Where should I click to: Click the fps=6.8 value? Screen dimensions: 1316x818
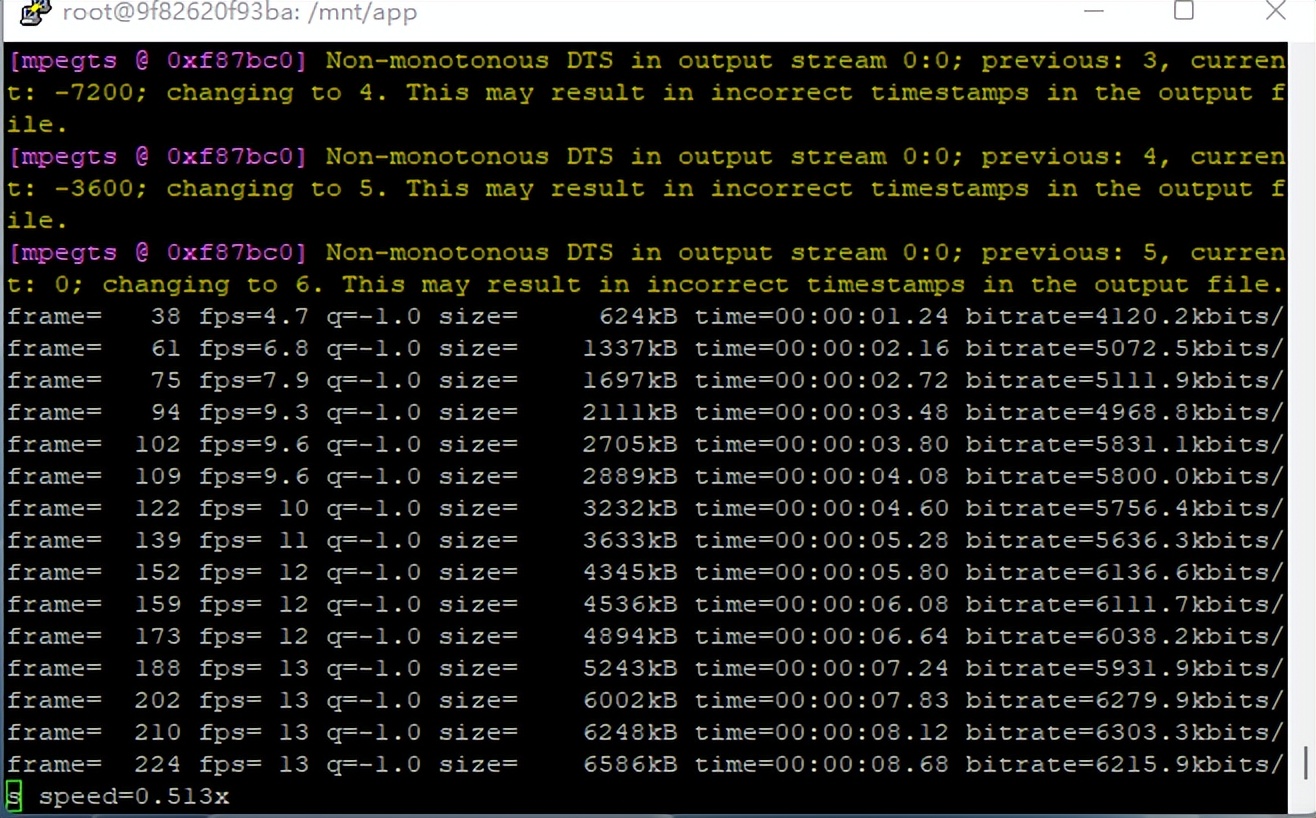click(x=254, y=349)
